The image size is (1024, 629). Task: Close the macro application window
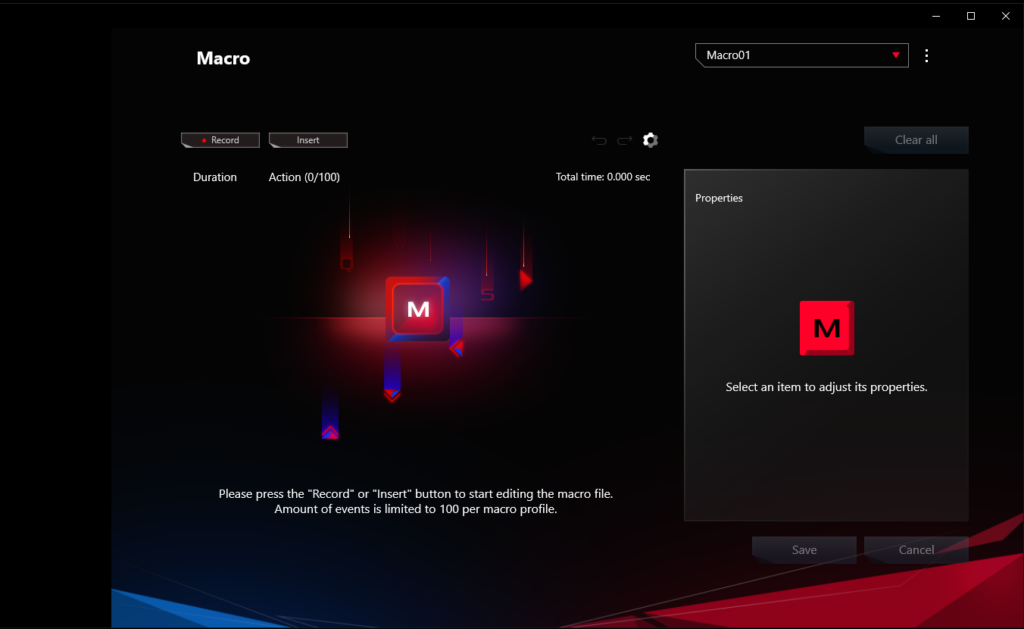pos(1005,16)
